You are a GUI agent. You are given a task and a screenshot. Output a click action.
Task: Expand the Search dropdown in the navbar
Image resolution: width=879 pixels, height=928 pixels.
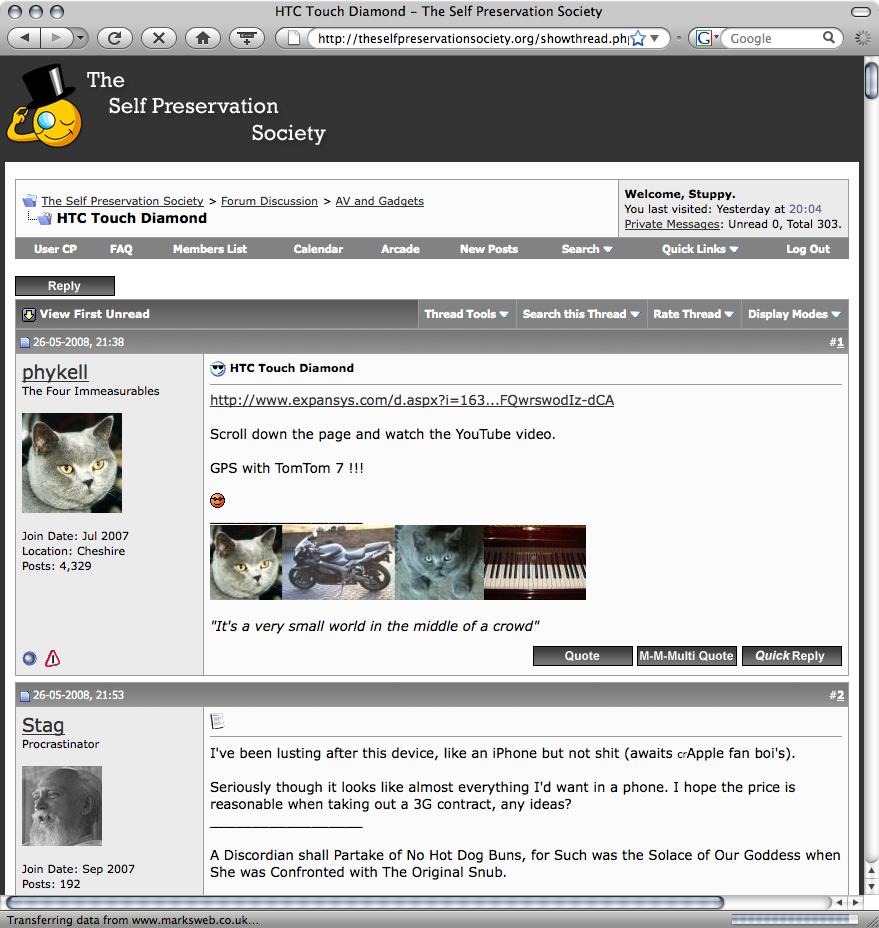pyautogui.click(x=587, y=249)
